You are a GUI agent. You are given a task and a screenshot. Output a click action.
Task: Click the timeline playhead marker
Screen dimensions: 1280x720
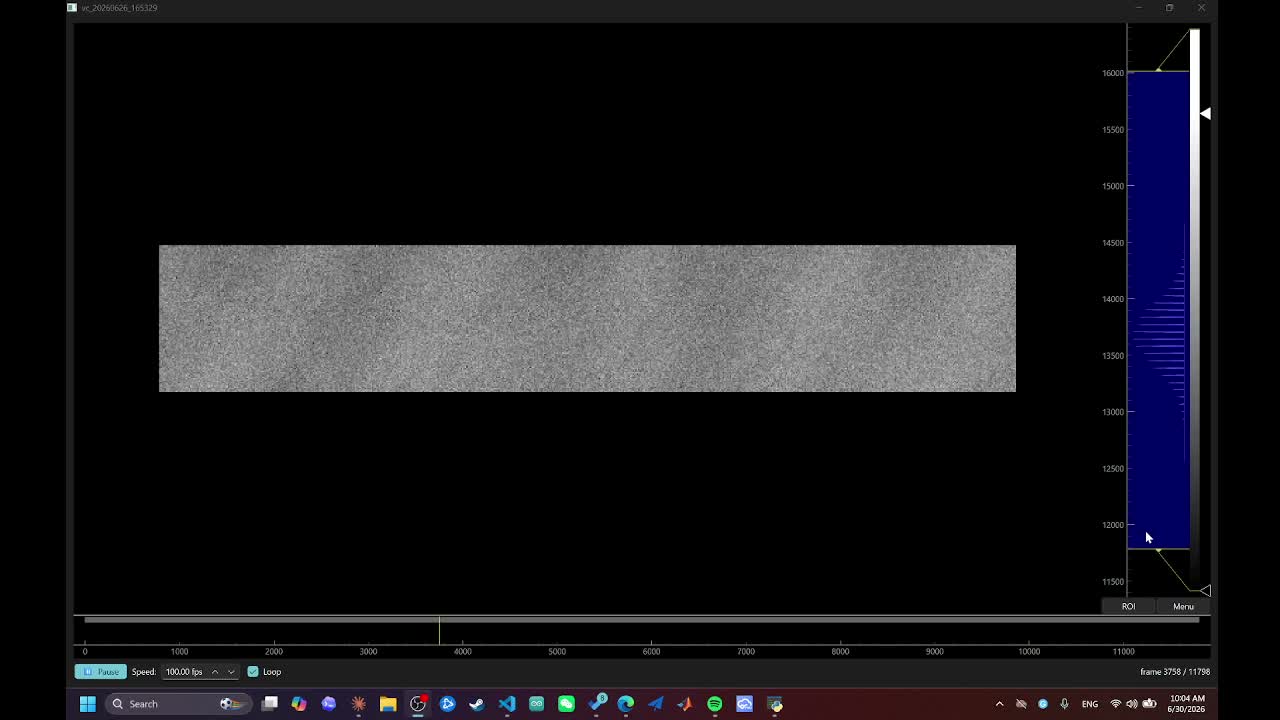439,631
